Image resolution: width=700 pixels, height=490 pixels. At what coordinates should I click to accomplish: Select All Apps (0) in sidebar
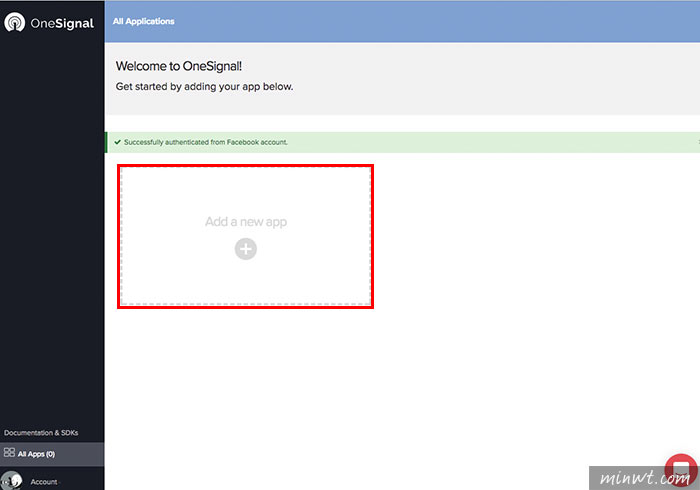(52, 454)
